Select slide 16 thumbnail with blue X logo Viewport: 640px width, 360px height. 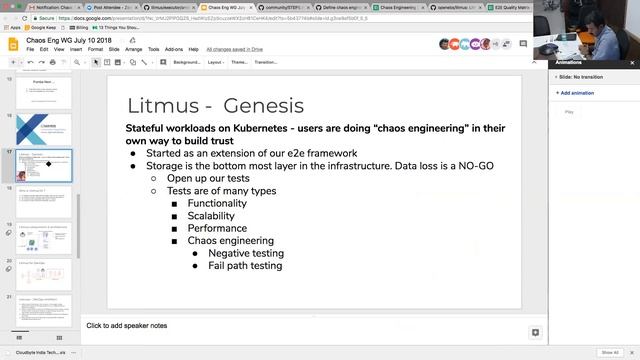(x=44, y=129)
